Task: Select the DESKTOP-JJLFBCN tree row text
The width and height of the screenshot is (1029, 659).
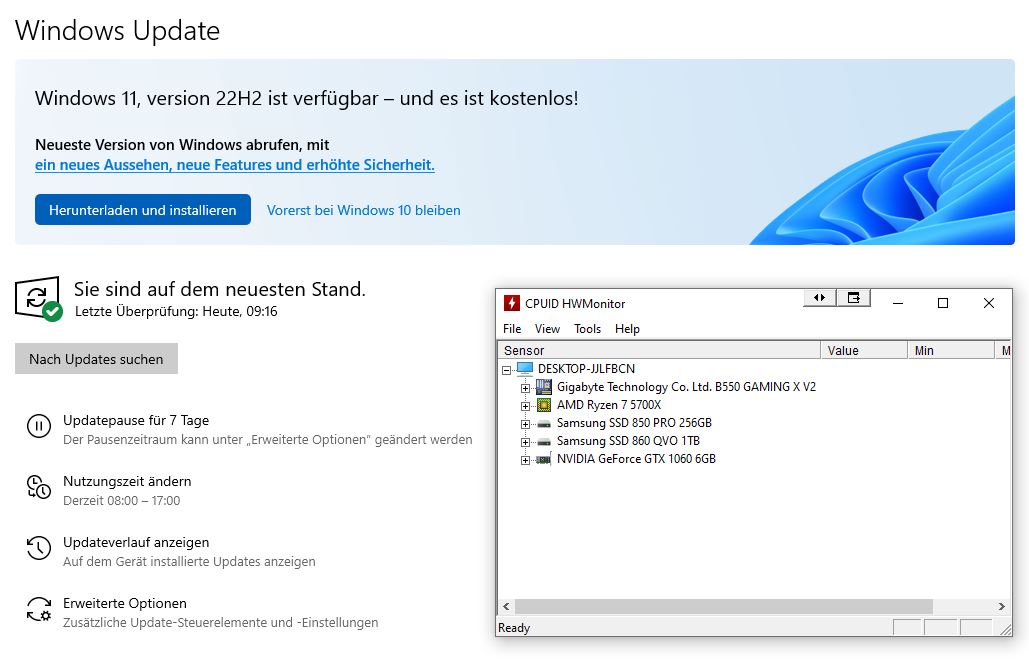Action: (x=587, y=369)
